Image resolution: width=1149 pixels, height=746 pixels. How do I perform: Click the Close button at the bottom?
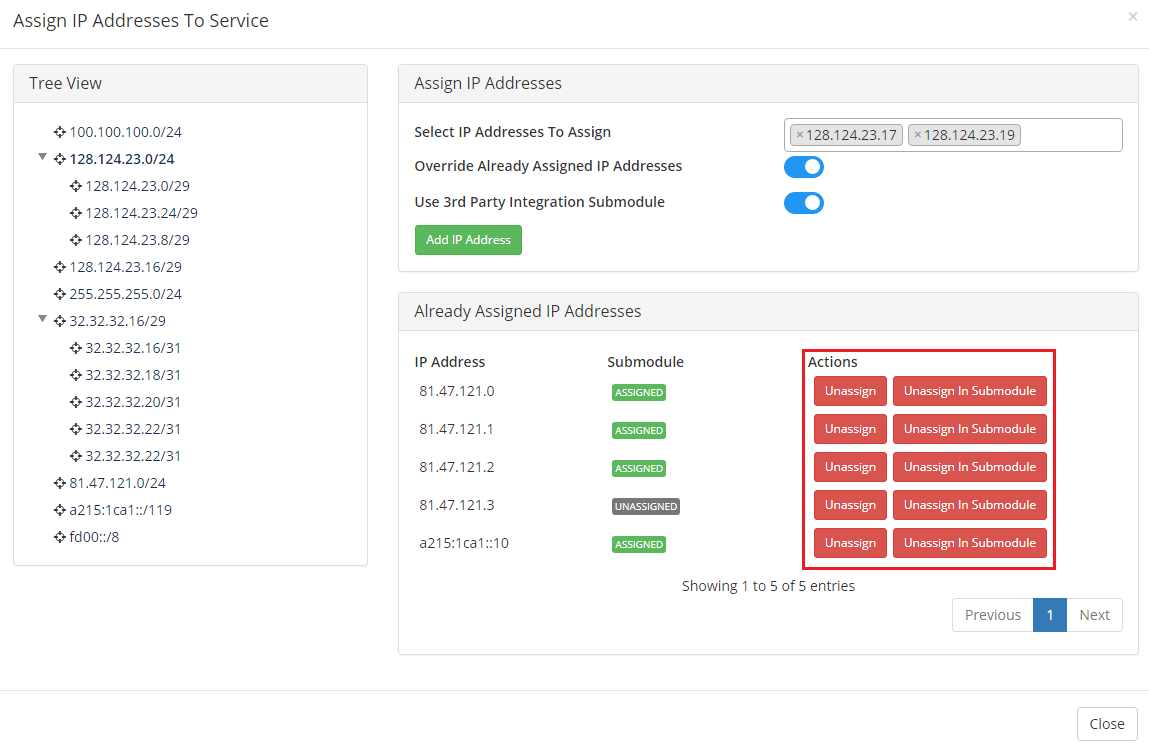(x=1106, y=724)
